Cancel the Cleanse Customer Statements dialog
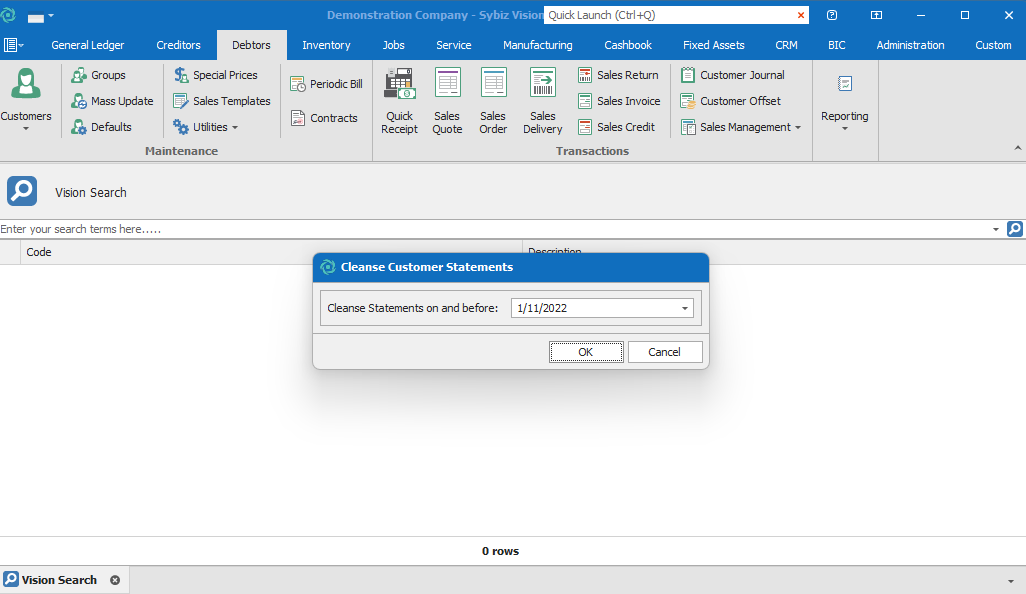Image resolution: width=1026 pixels, height=594 pixels. point(664,352)
